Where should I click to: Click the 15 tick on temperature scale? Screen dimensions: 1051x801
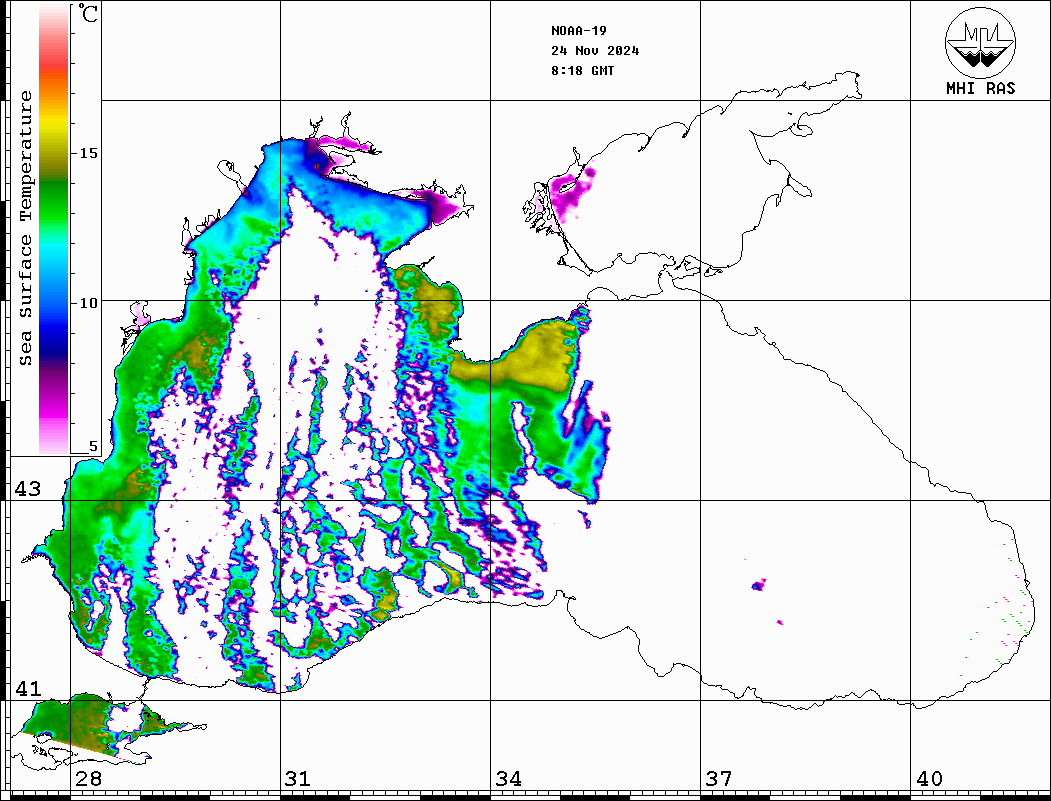pos(88,153)
